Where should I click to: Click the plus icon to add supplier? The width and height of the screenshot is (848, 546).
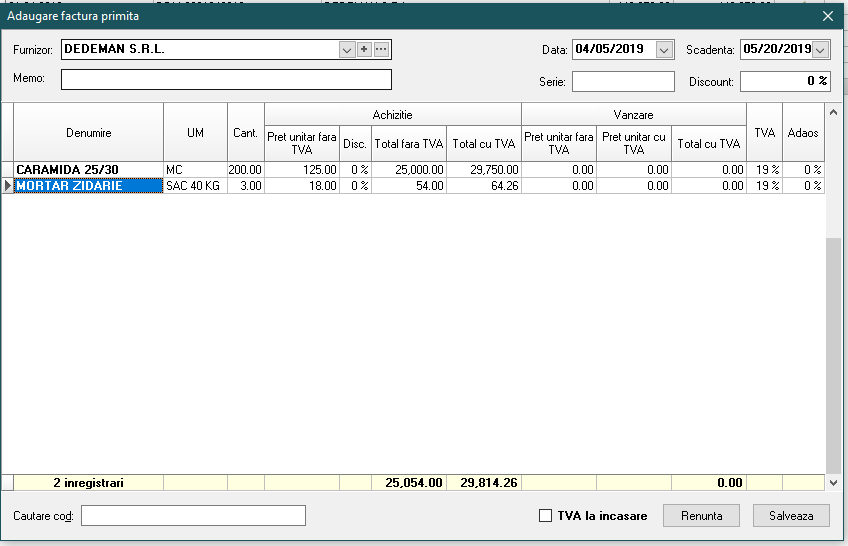point(364,49)
